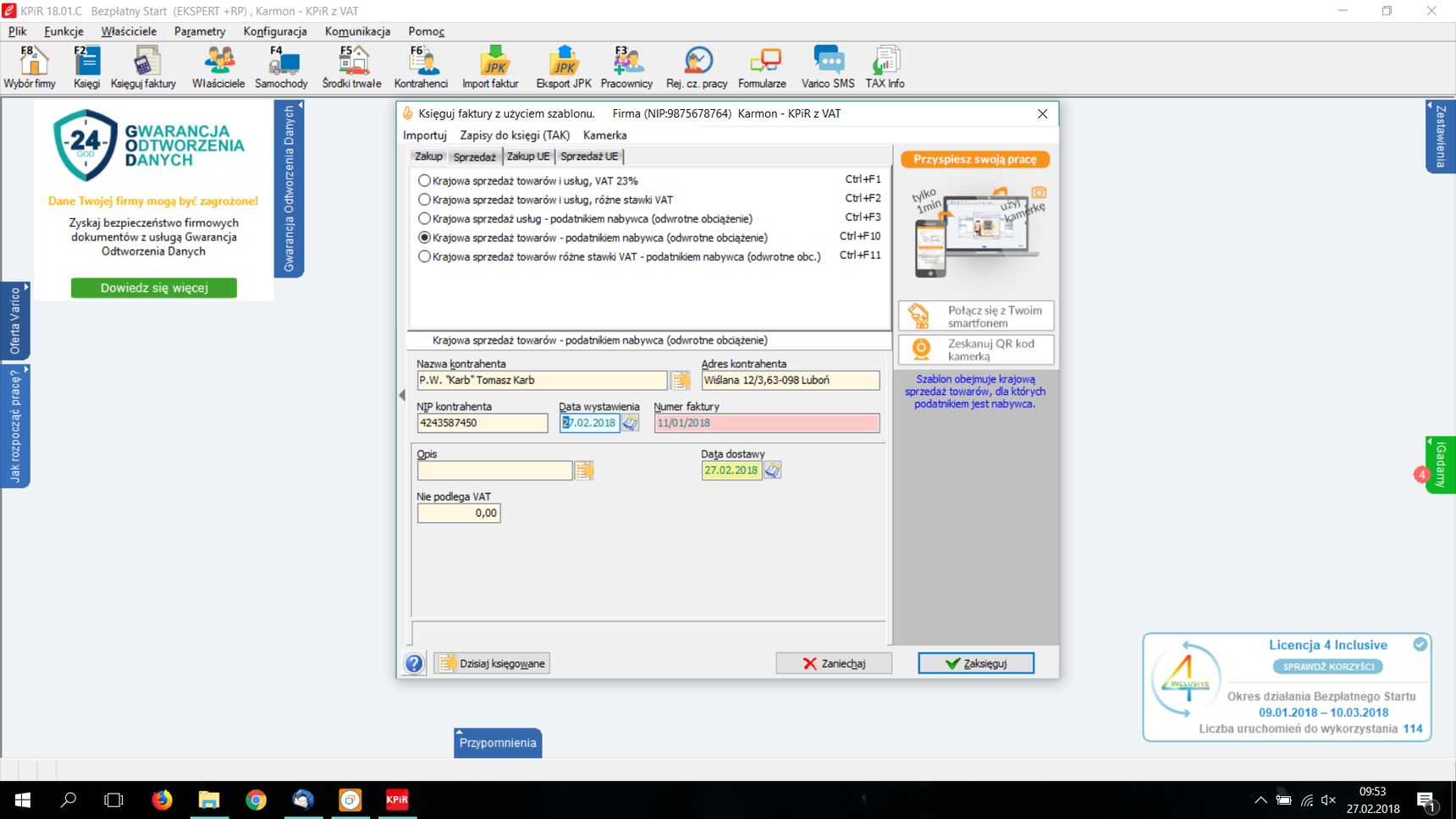This screenshot has width=1456, height=819.
Task: Switch to the Sprzedaż UE tab
Action: (589, 157)
